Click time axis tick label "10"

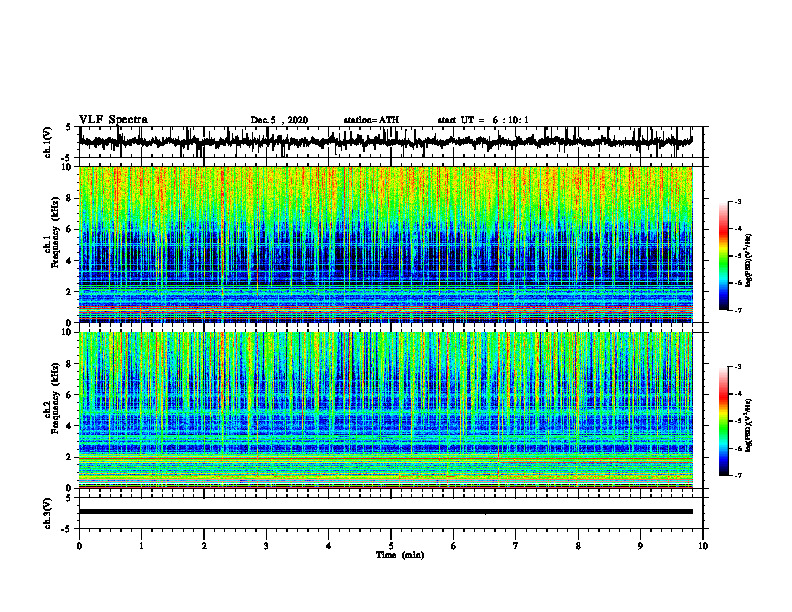point(703,546)
